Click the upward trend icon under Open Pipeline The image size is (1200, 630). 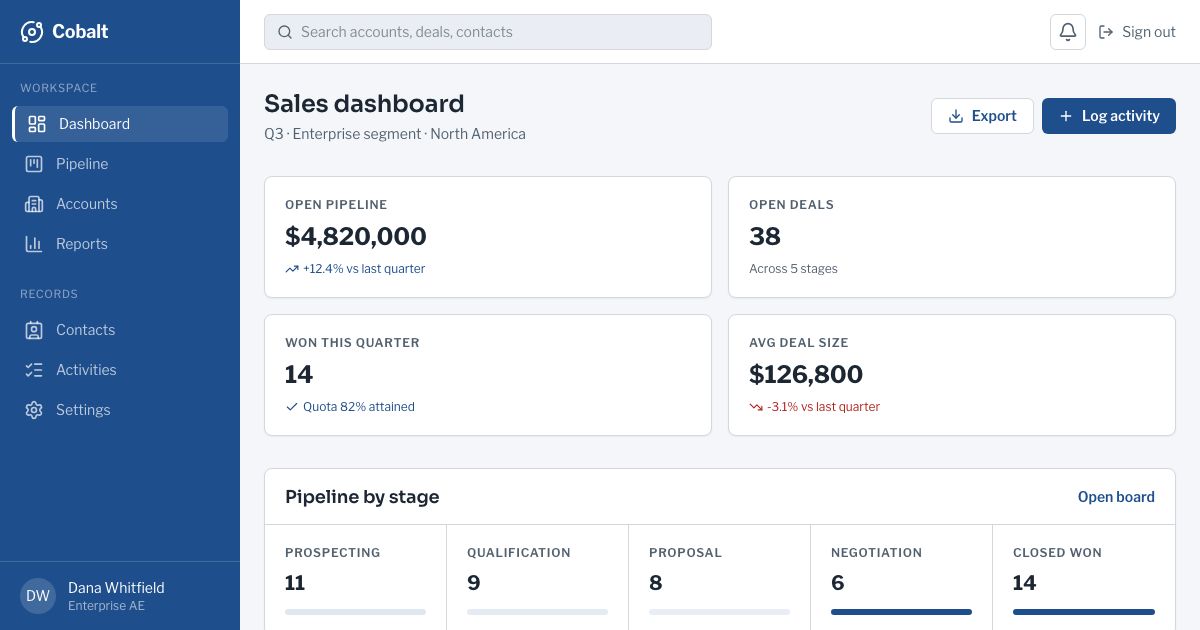click(292, 269)
